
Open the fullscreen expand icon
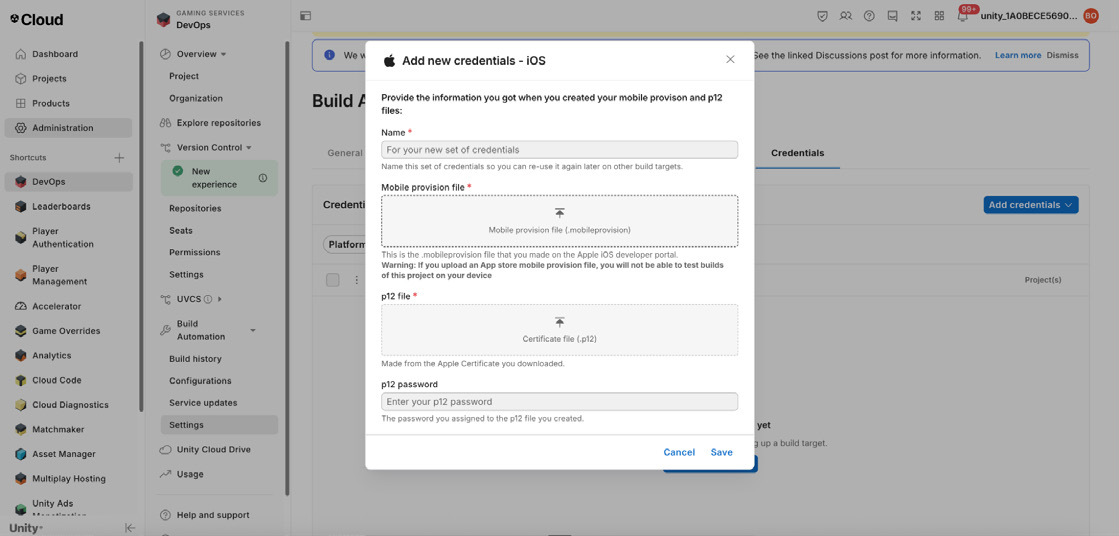pyautogui.click(x=916, y=16)
